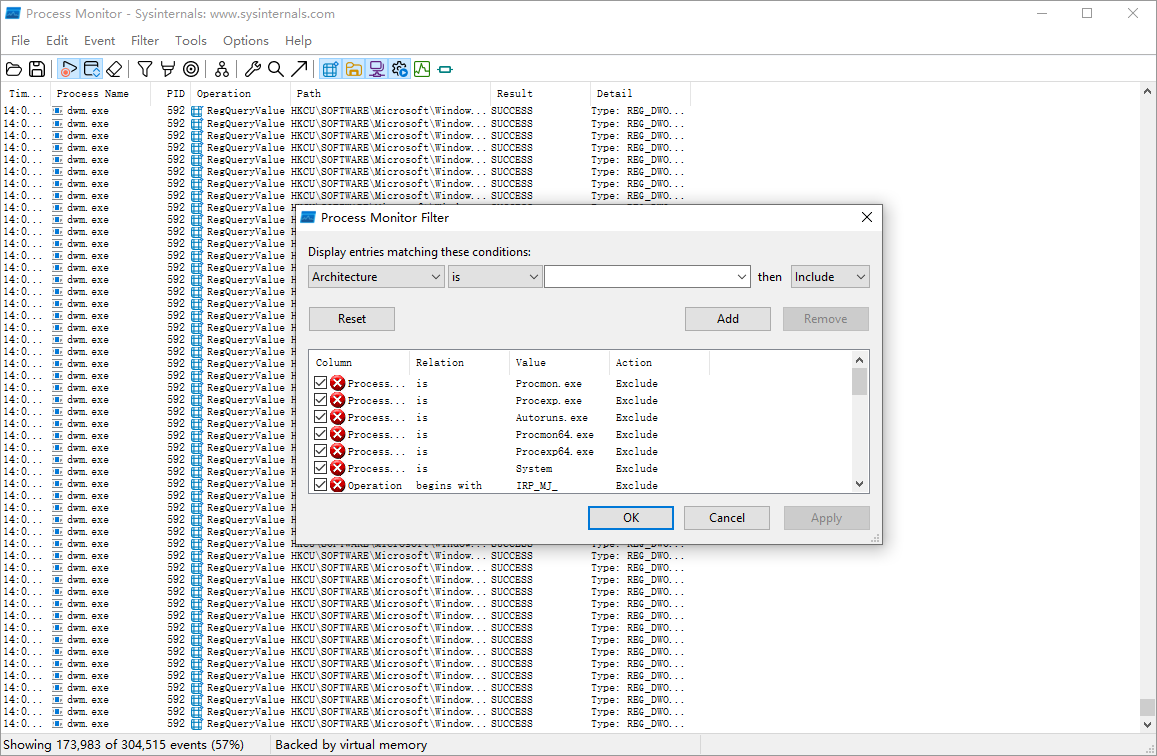Click the Relation column header in filter list
1157x756 pixels.
point(459,362)
